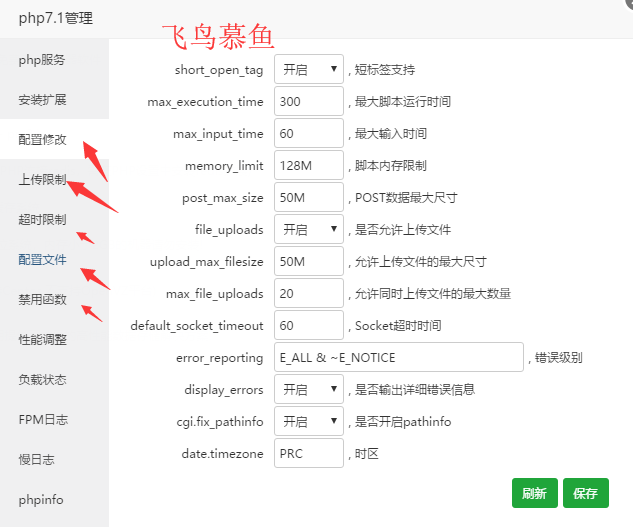Open the 配置文件 tab
The height and width of the screenshot is (527, 633).
(42, 260)
